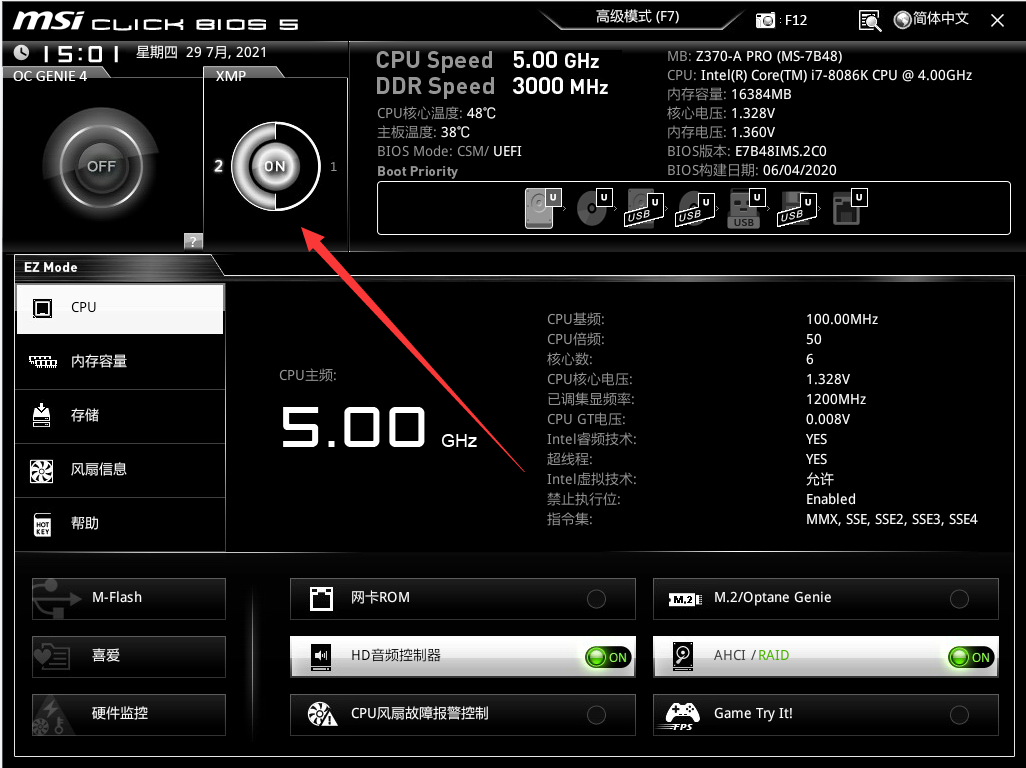
Task: Enable M.2/Optane Genie radio button
Action: 959,599
